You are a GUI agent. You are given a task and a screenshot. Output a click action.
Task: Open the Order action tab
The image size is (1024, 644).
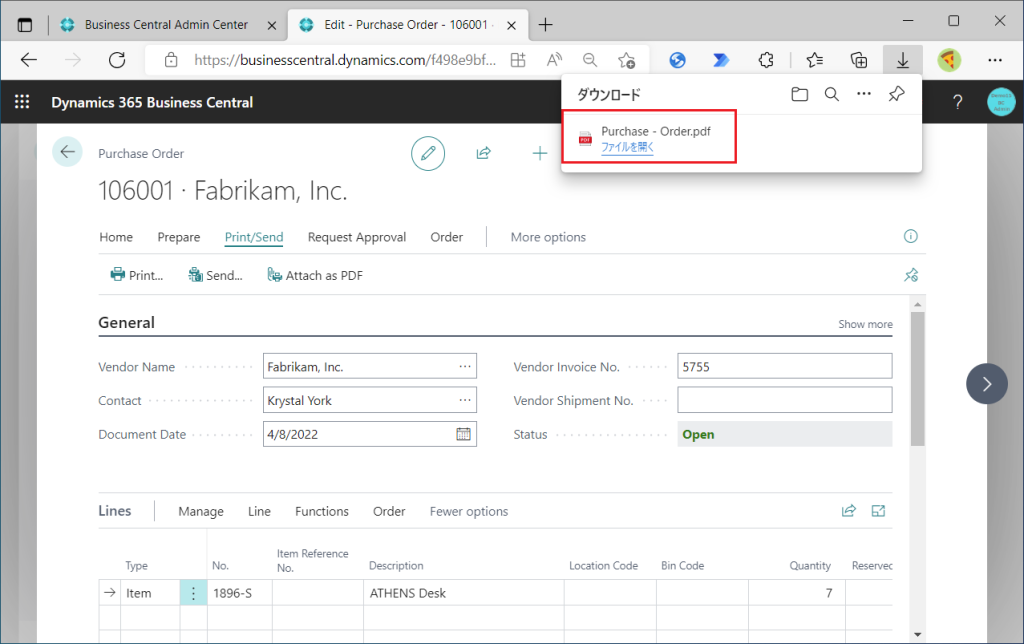tap(446, 237)
